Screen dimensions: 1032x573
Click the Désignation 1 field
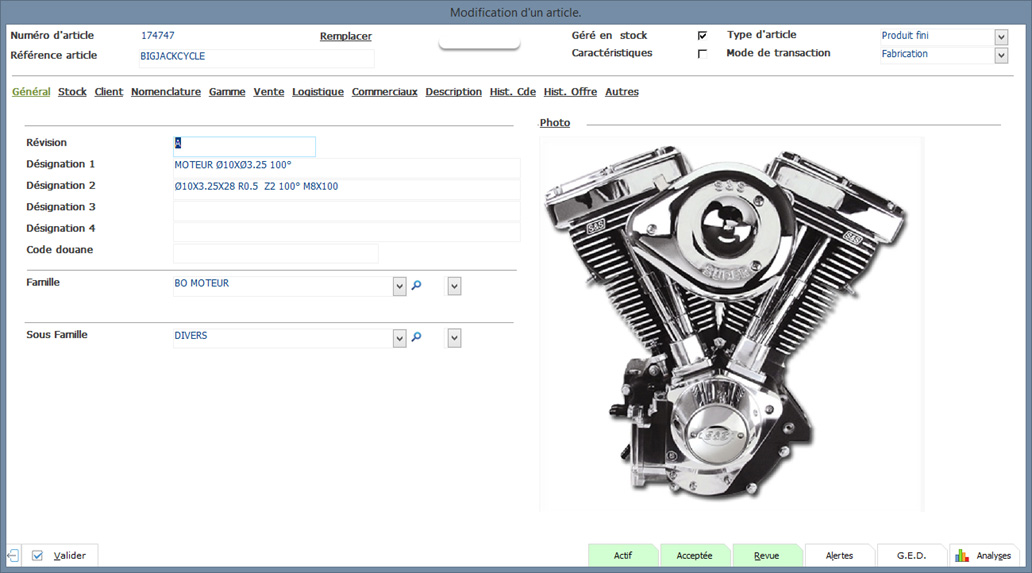tap(347, 167)
